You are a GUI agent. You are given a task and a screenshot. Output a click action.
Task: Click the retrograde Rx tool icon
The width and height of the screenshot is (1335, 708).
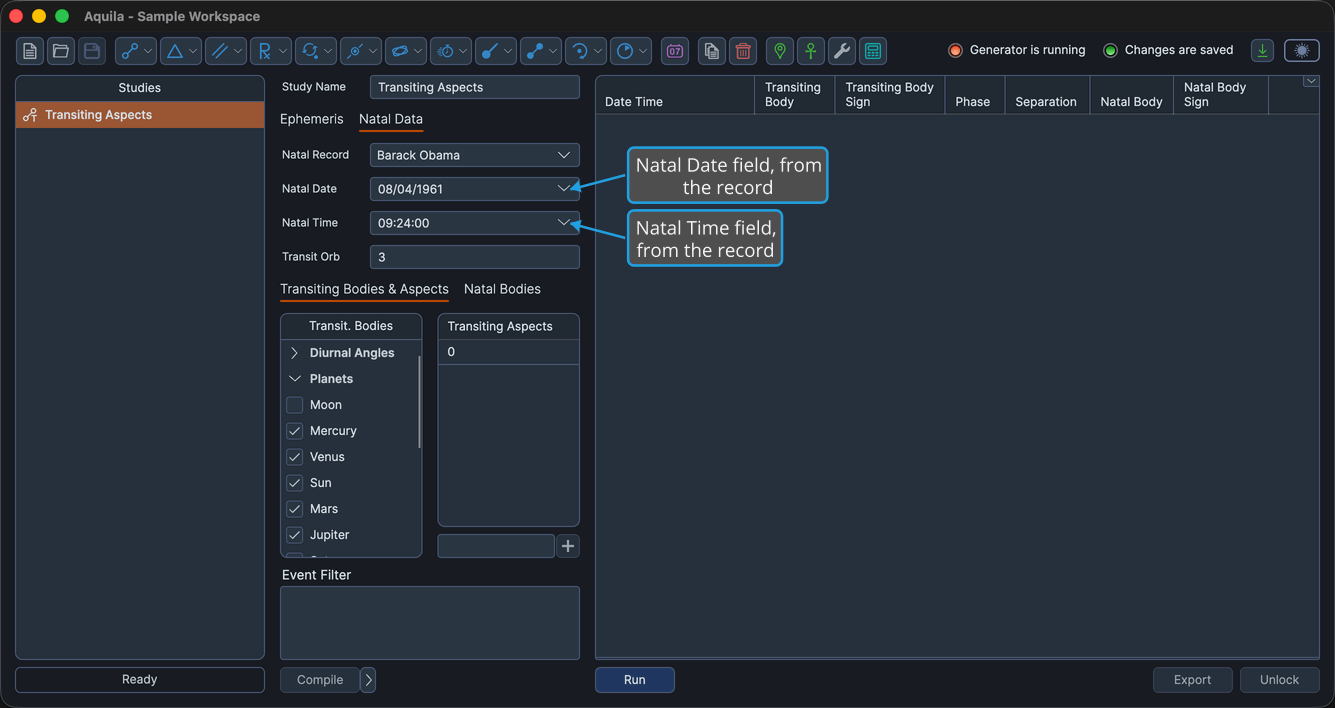click(265, 51)
